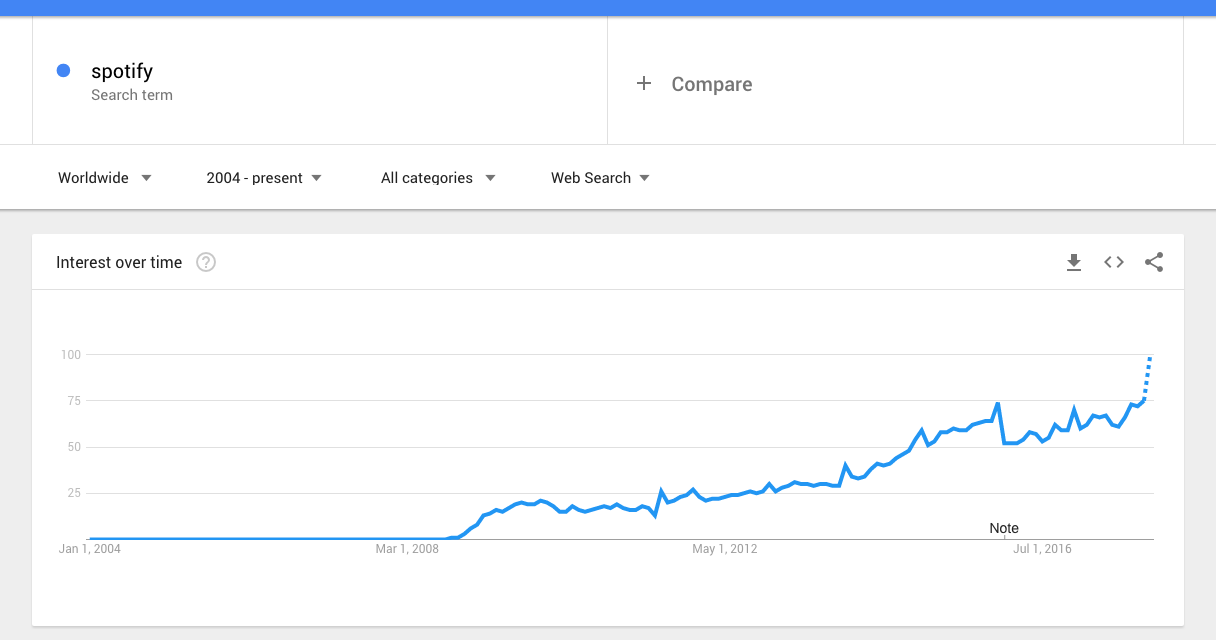Image resolution: width=1216 pixels, height=640 pixels.
Task: Click the dotted forecast line segment
Action: 1148,378
